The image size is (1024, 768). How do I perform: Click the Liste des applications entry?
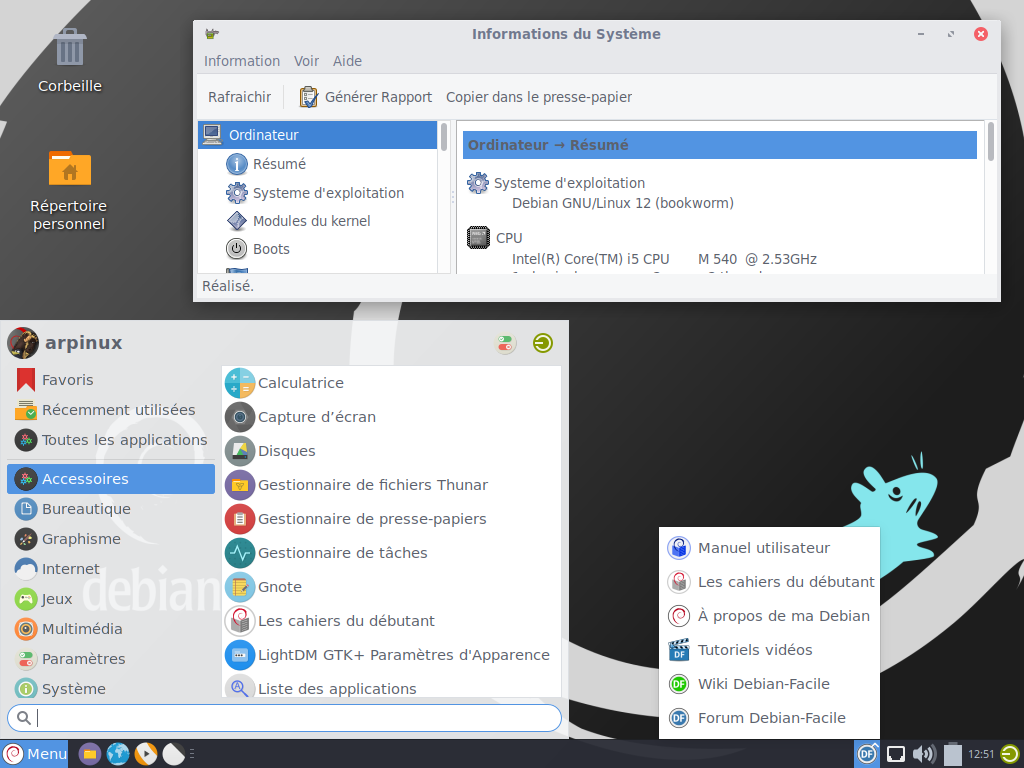[392, 688]
